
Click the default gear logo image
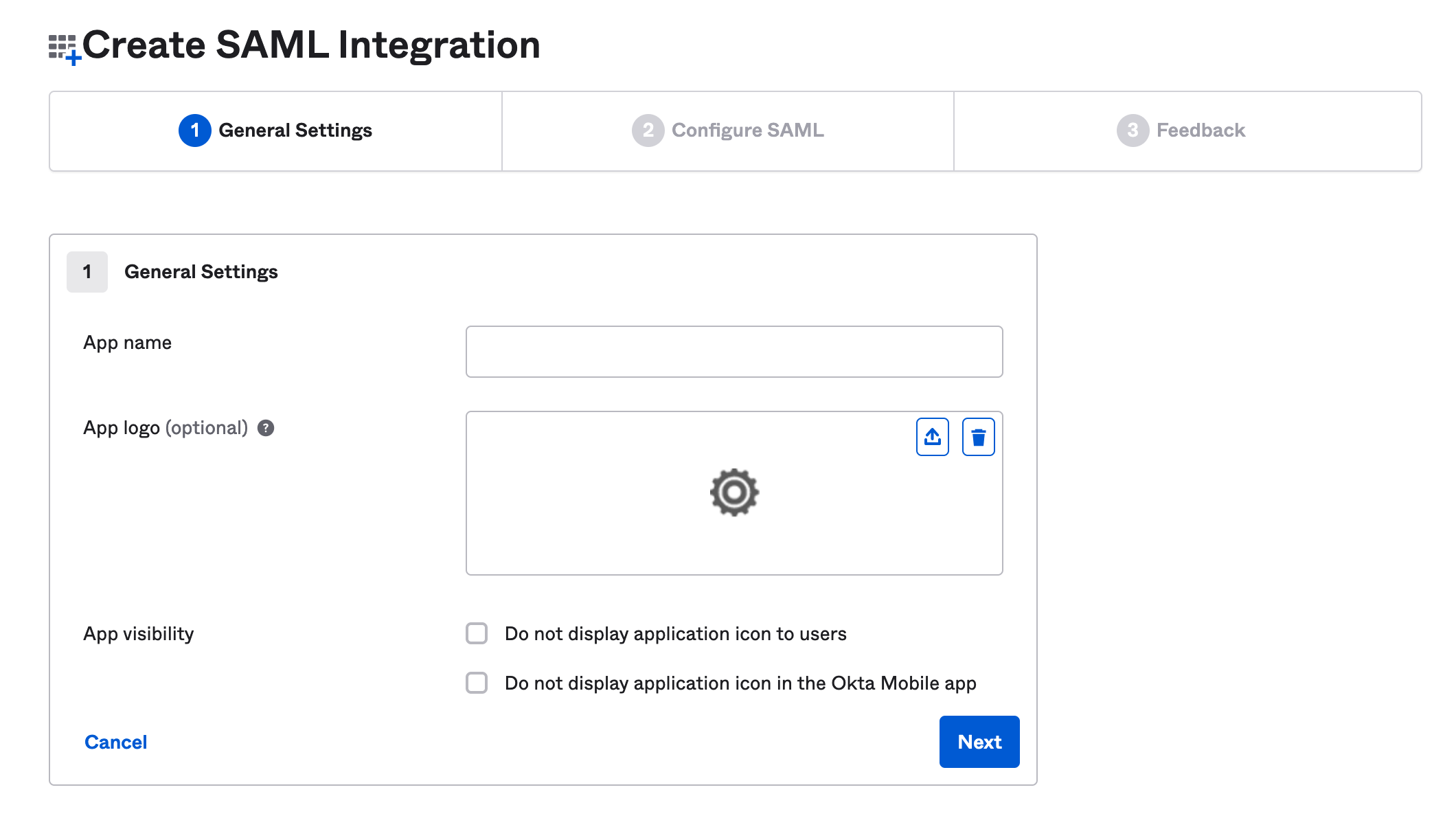(x=734, y=492)
